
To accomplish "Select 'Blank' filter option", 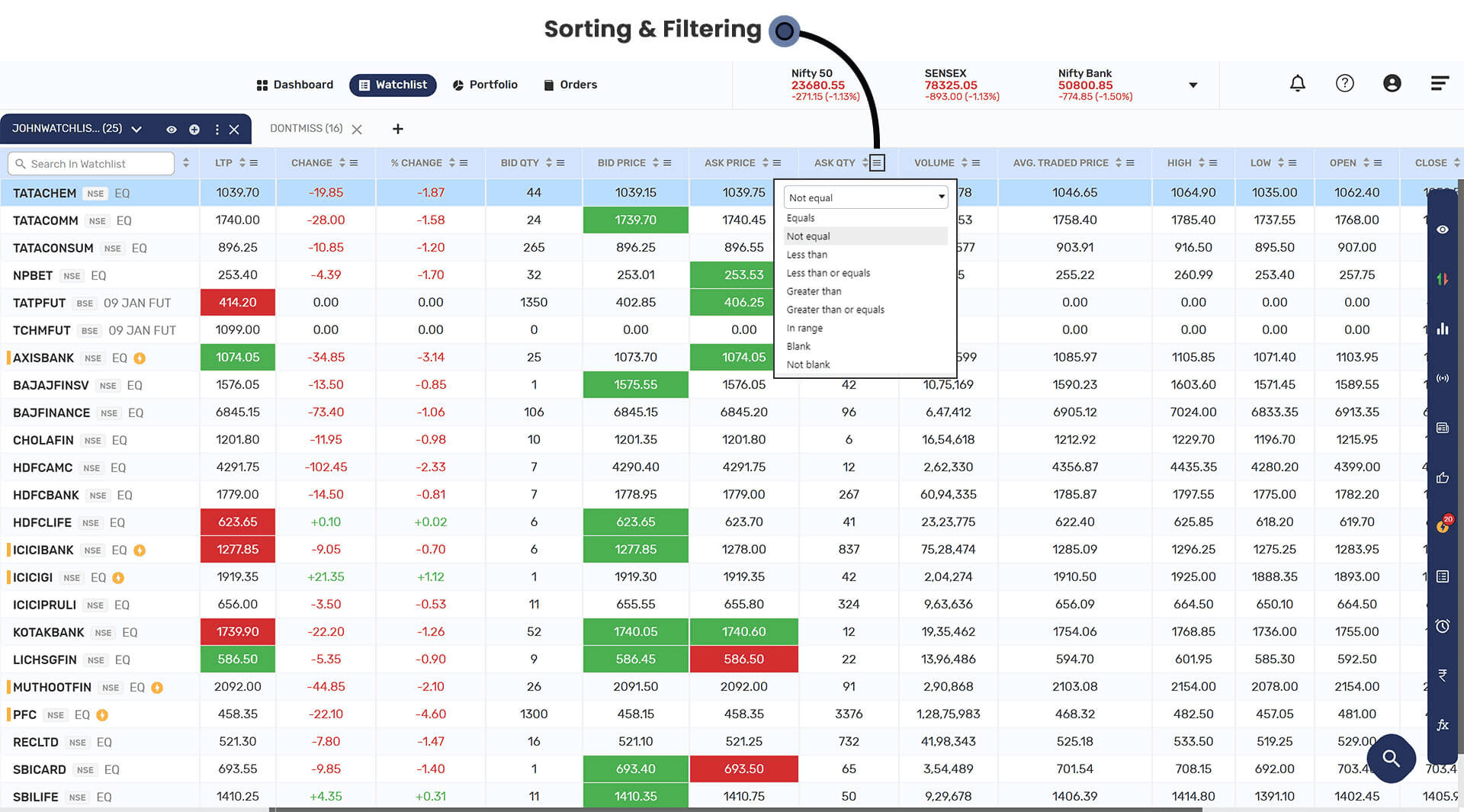I will 865,346.
